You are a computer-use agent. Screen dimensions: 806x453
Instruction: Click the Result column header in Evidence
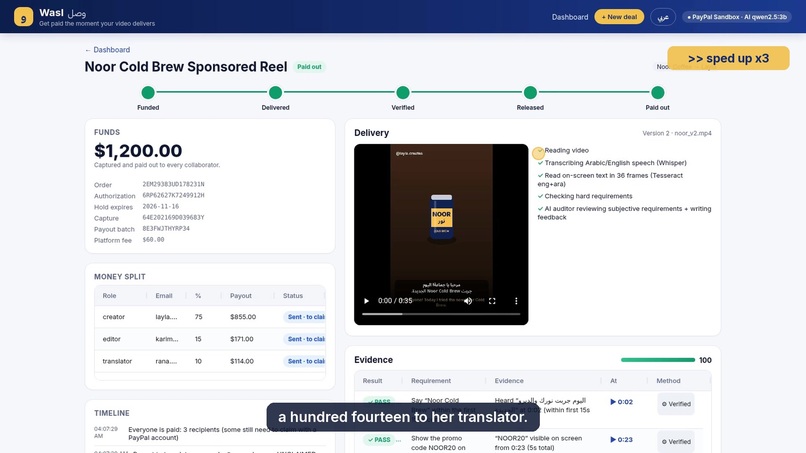point(372,380)
